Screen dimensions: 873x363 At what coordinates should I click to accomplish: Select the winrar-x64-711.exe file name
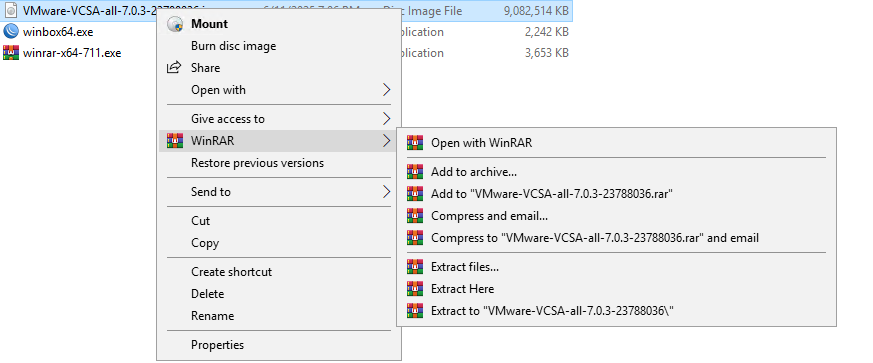[x=72, y=53]
